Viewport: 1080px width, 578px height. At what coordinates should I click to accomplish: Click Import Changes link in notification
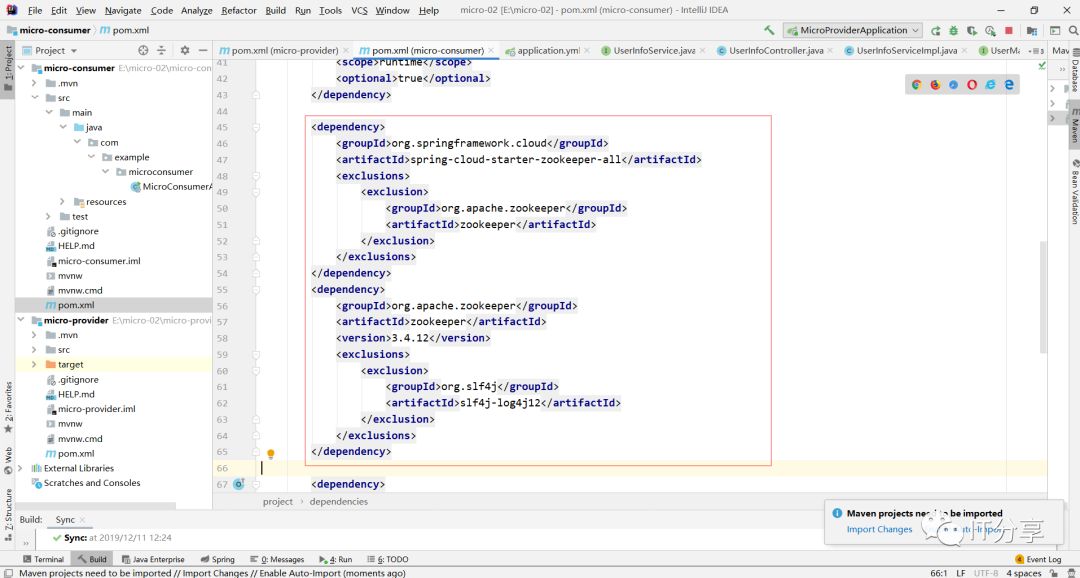[880, 529]
